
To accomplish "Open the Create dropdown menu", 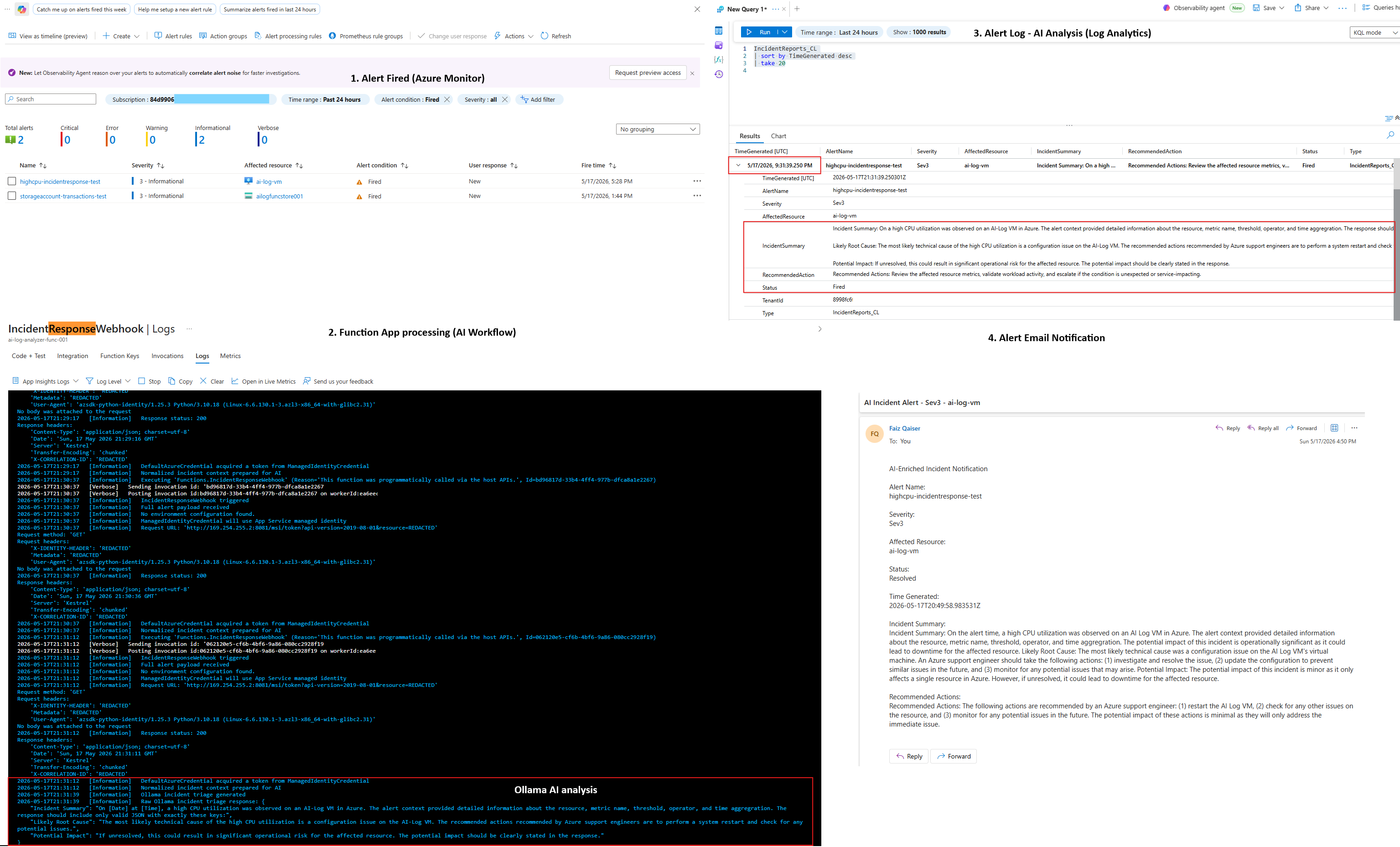I will coord(121,36).
